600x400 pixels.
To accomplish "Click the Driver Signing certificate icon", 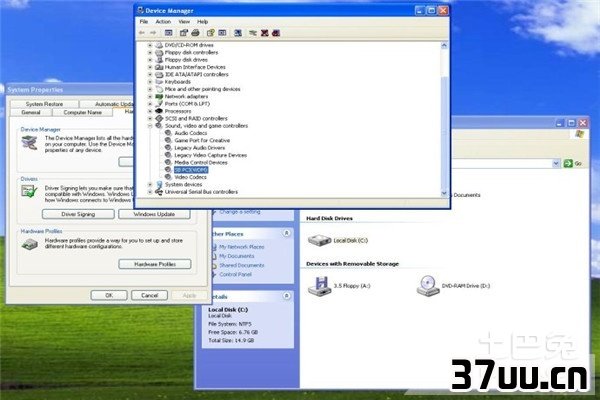I will point(29,191).
